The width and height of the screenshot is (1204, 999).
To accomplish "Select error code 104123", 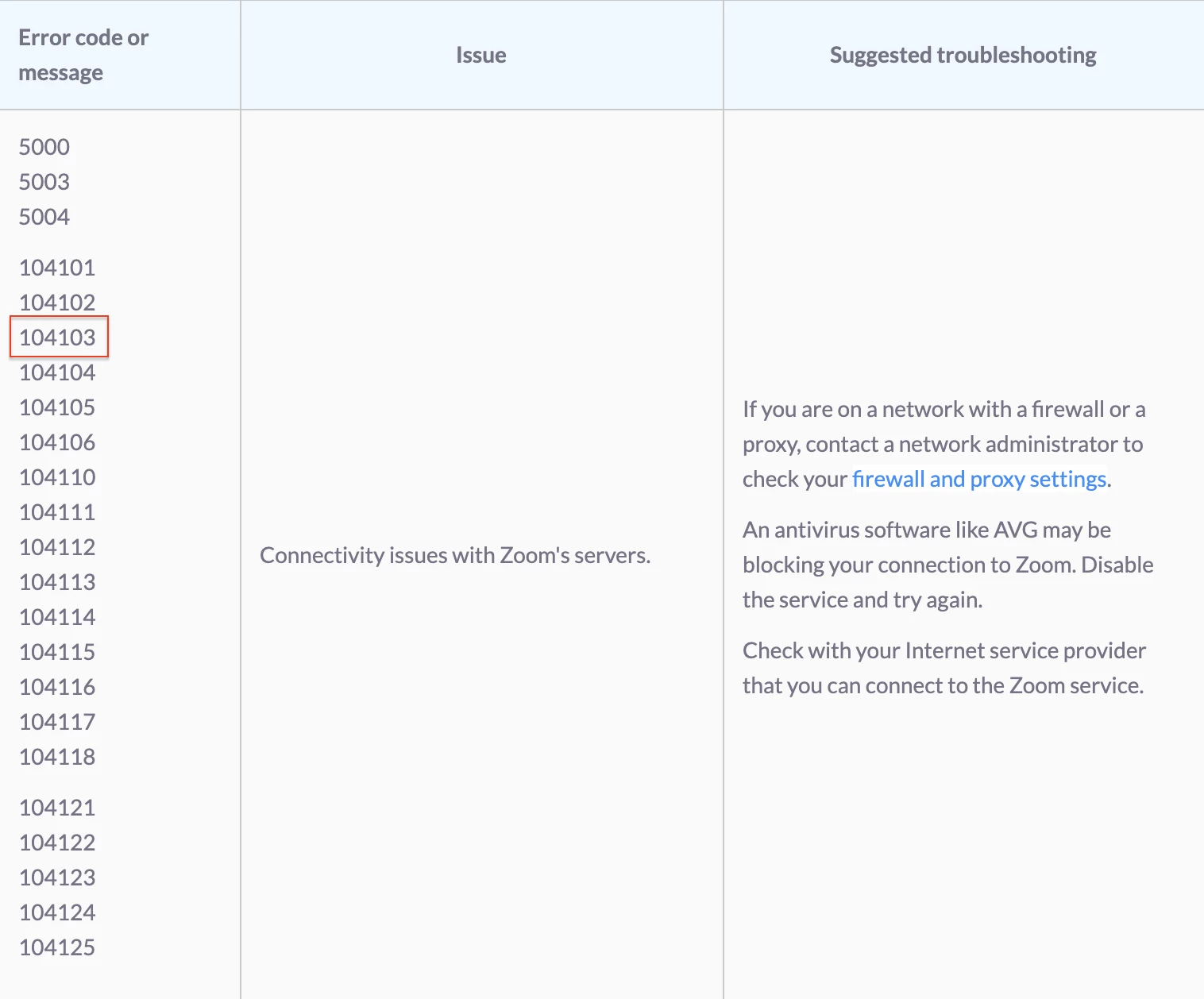I will click(57, 877).
